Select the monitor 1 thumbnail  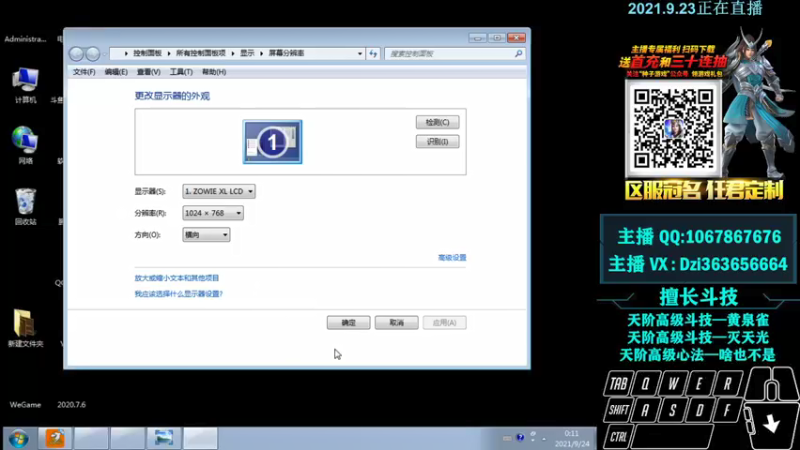(272, 142)
